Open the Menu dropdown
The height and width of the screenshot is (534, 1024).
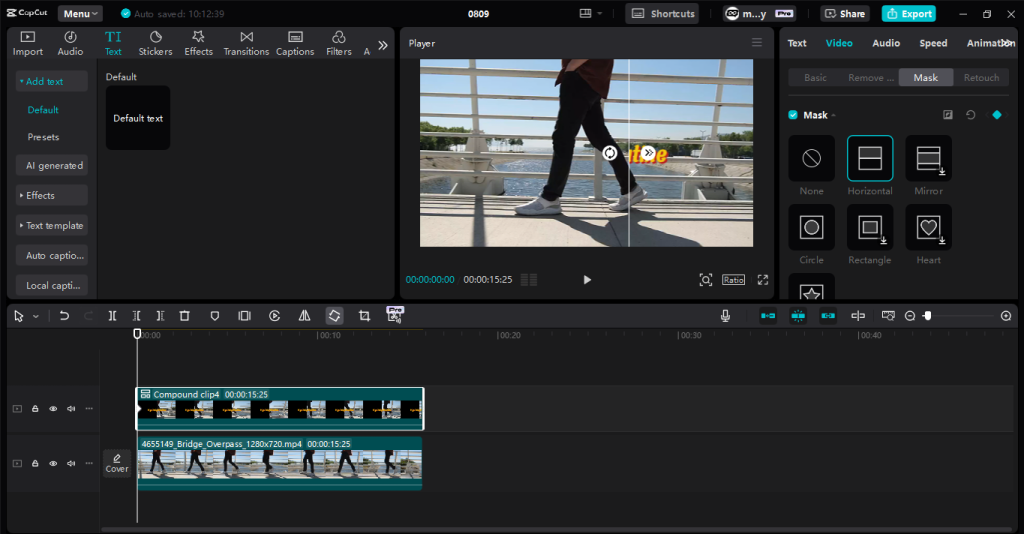(x=80, y=14)
